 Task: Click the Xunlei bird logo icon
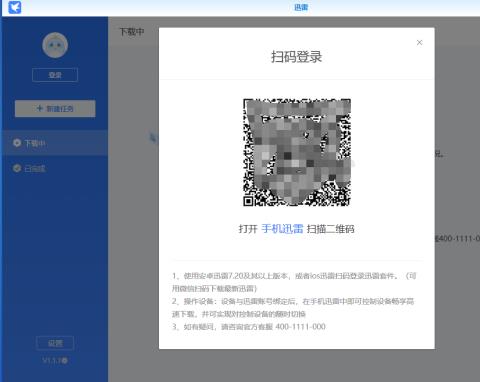click(x=14, y=7)
